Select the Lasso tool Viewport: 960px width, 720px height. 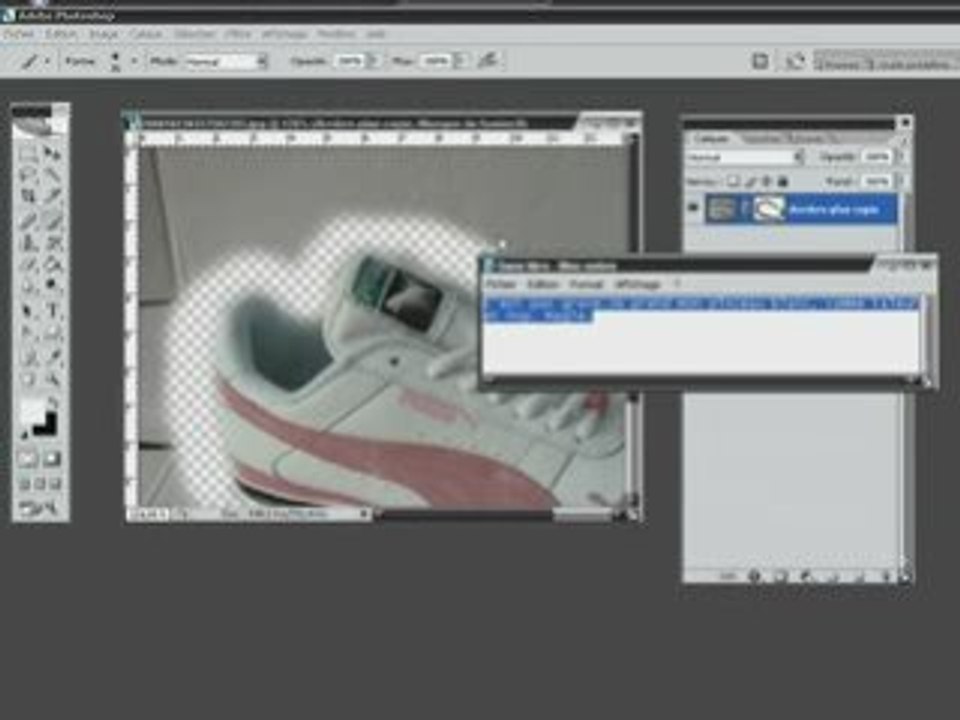[28, 176]
